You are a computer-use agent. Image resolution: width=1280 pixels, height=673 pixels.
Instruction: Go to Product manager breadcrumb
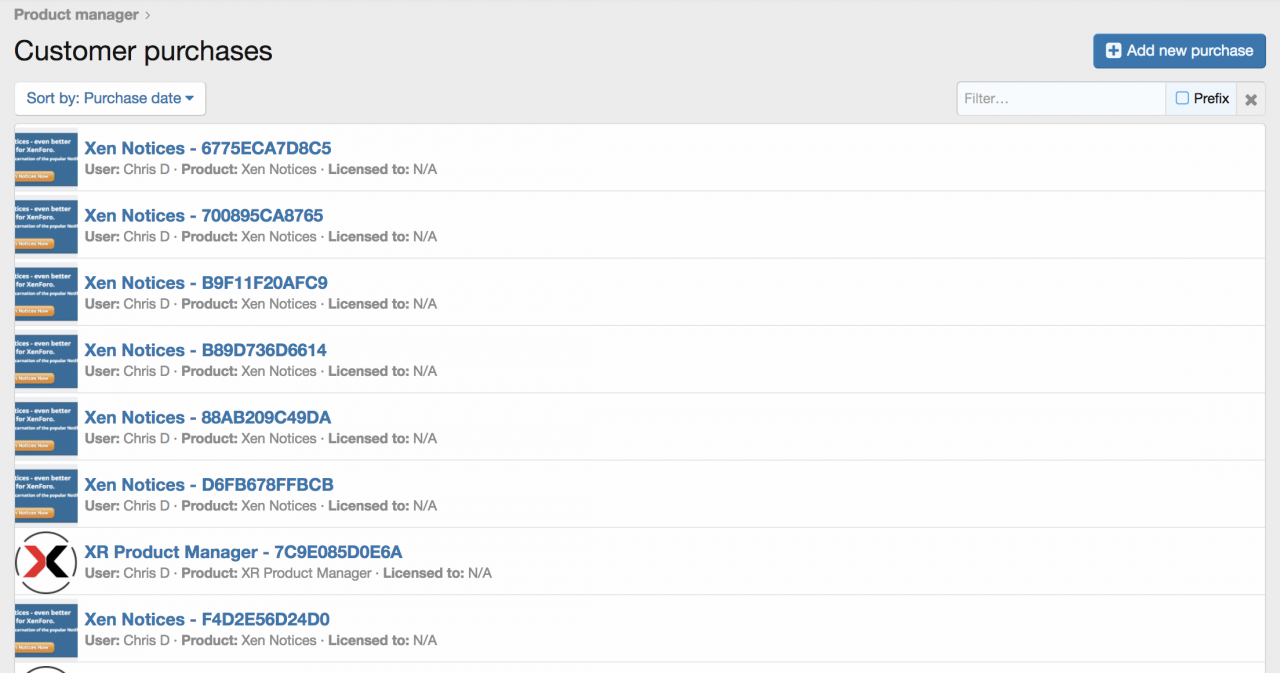[x=76, y=15]
